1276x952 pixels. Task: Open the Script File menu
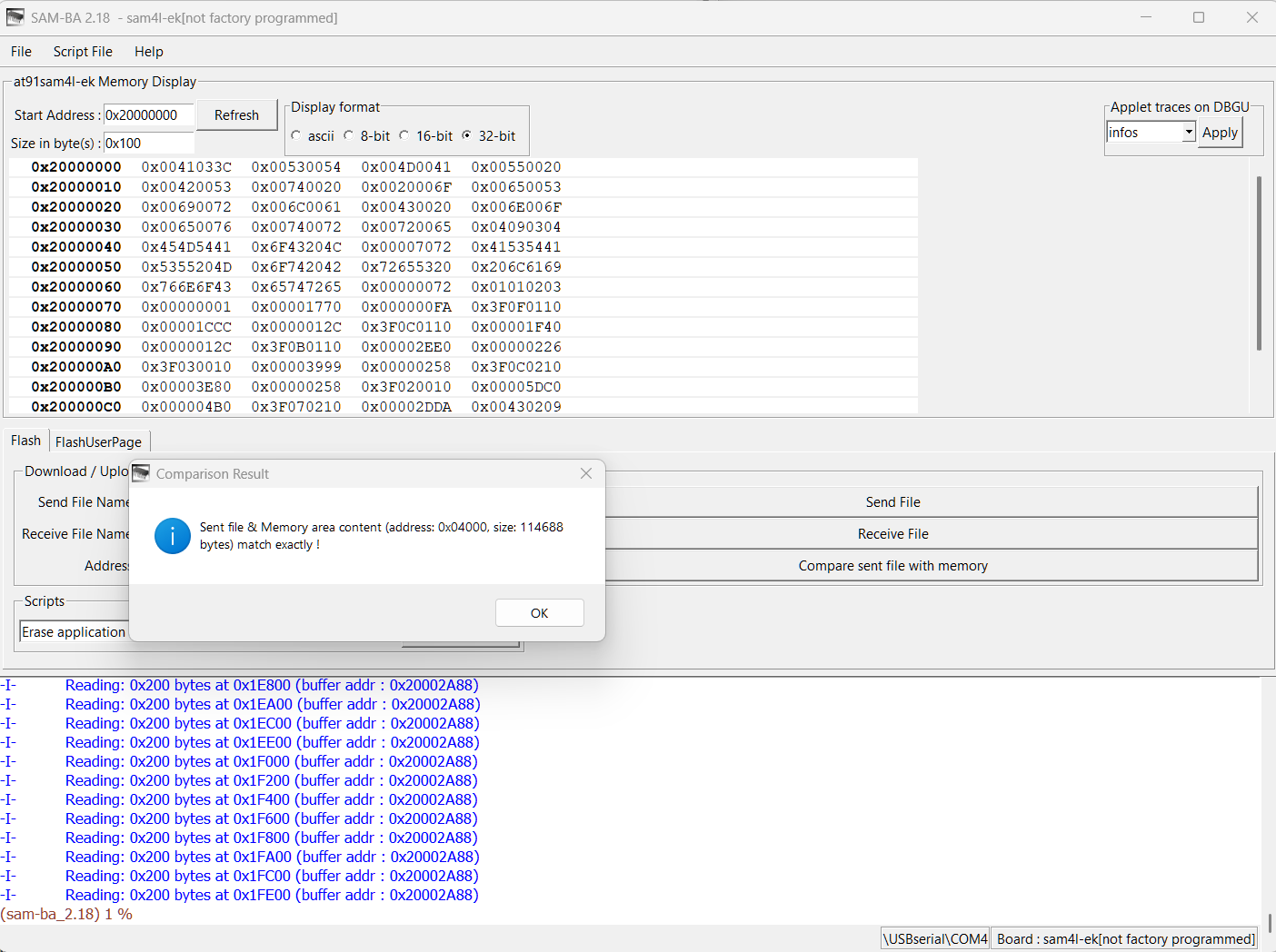pyautogui.click(x=82, y=51)
